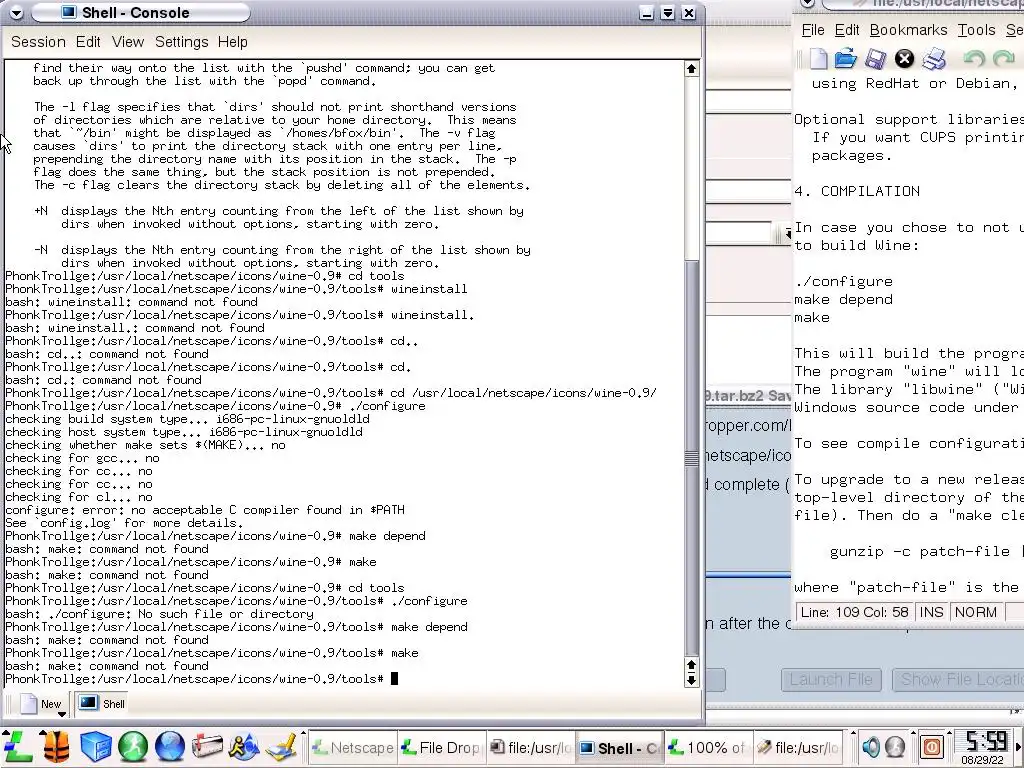Click the yellow brush icon in the panel
Image resolution: width=1024 pixels, height=768 pixels.
(281, 746)
